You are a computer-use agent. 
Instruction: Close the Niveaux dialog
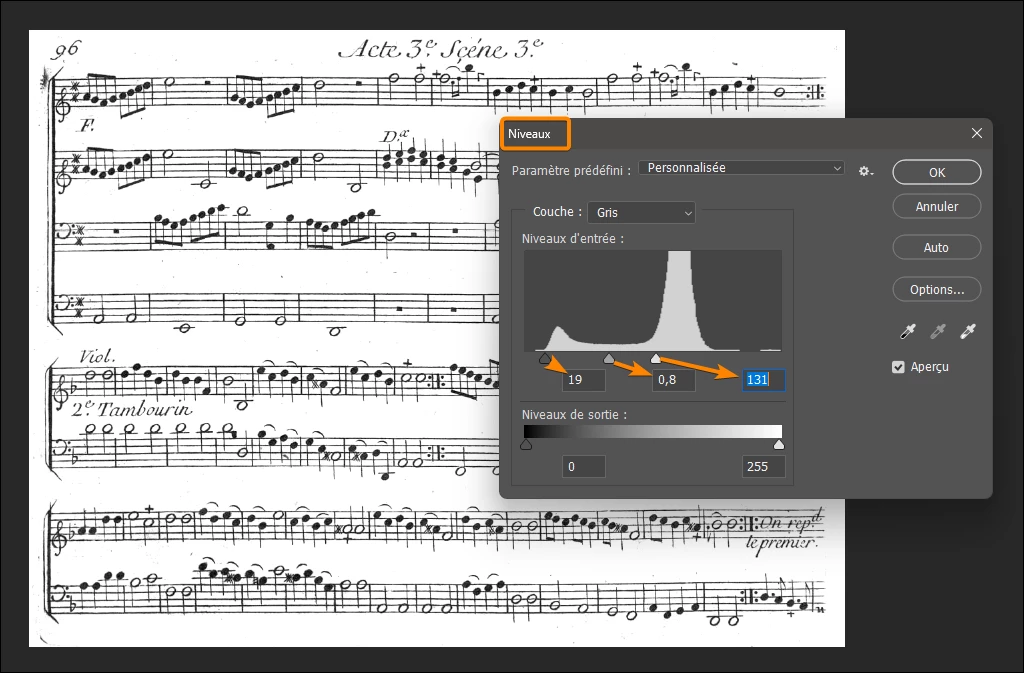976,133
